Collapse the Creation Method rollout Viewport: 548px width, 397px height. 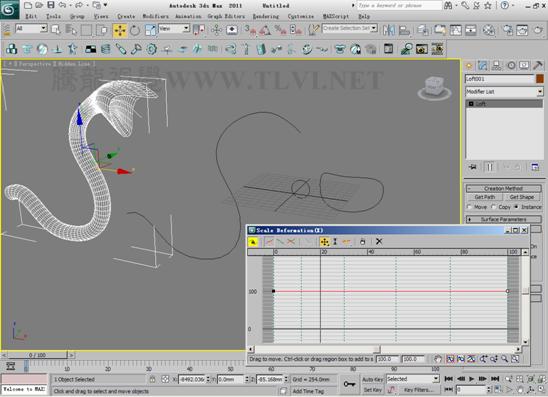(x=503, y=188)
